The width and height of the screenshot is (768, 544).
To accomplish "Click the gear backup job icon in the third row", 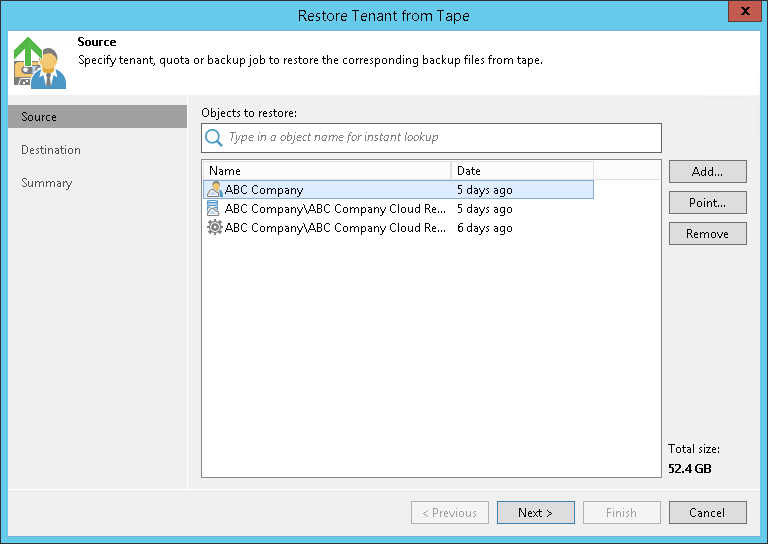I will tap(214, 228).
